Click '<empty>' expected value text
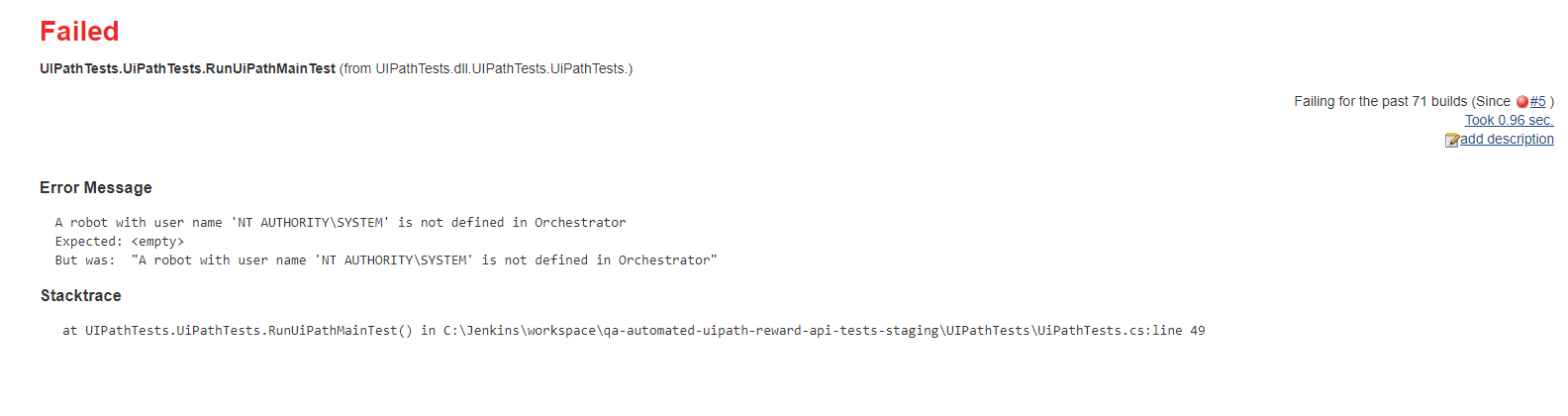The width and height of the screenshot is (1568, 416). (157, 242)
